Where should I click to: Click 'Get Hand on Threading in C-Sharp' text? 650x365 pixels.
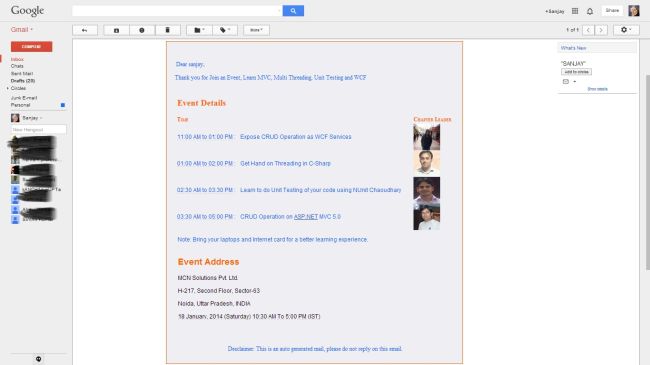point(285,163)
